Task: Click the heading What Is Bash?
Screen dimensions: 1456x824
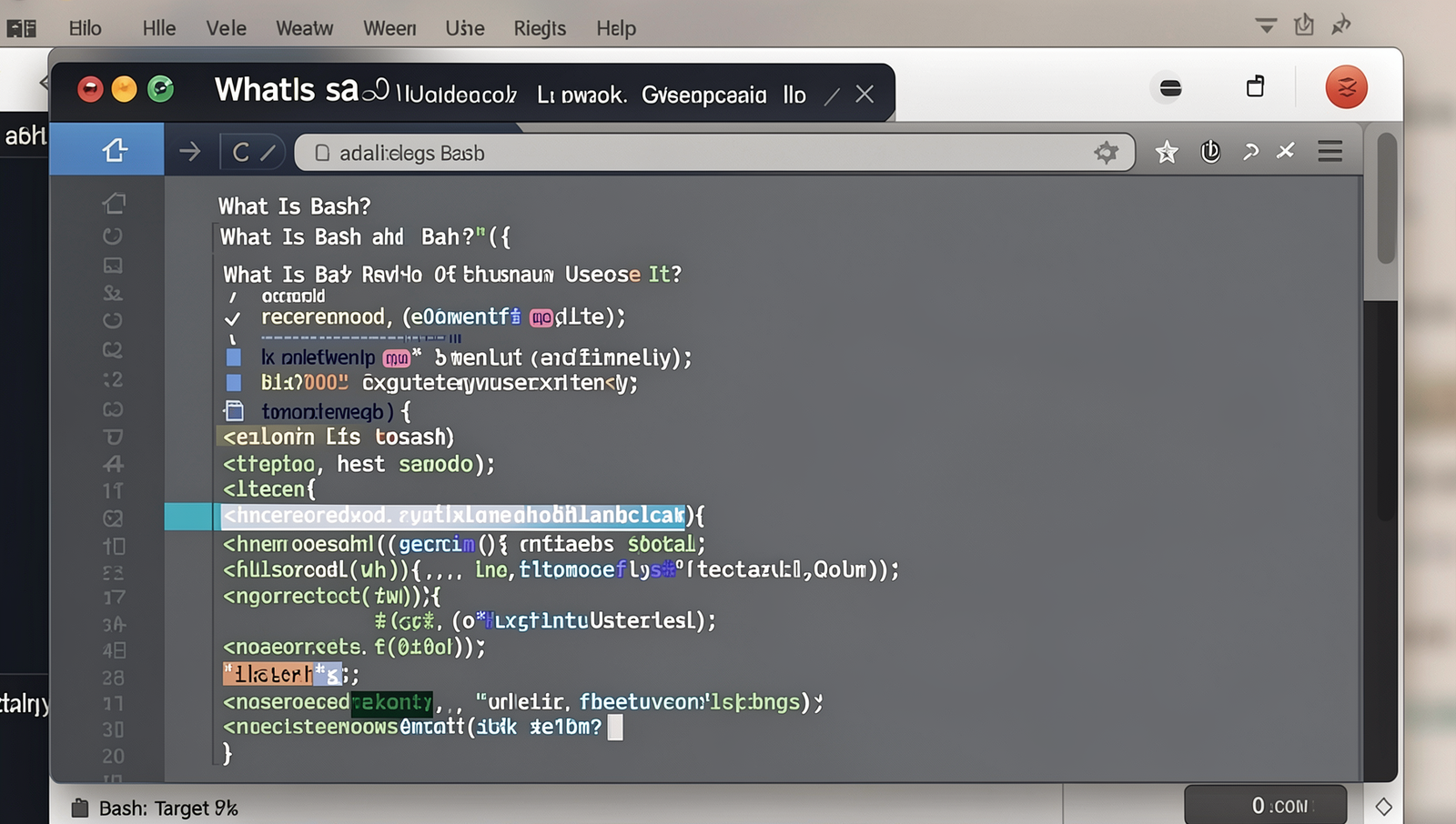Action: pyautogui.click(x=294, y=206)
